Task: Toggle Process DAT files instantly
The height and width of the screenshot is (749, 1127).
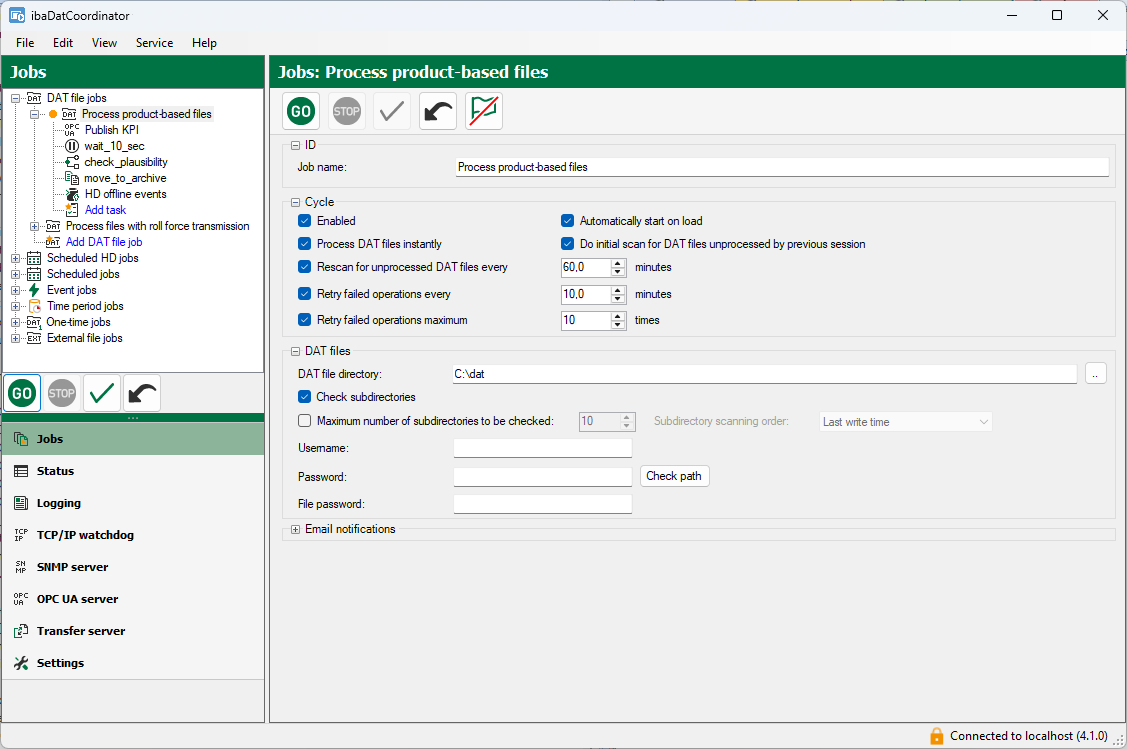Action: (305, 244)
